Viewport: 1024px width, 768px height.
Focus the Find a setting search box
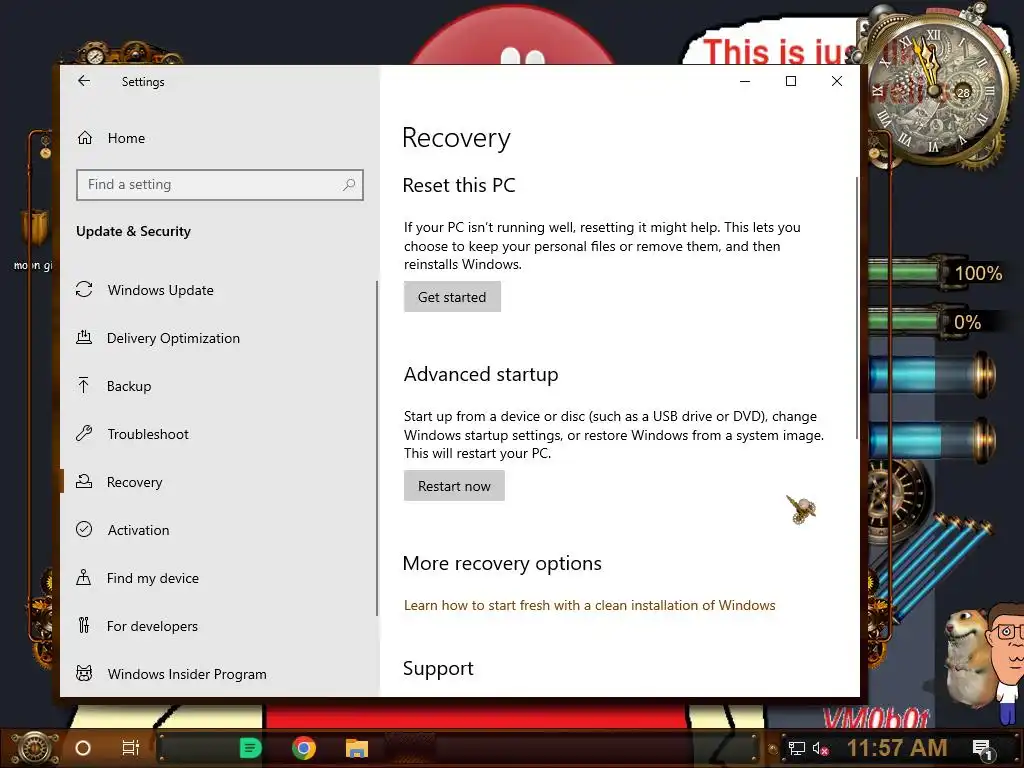pyautogui.click(x=219, y=185)
